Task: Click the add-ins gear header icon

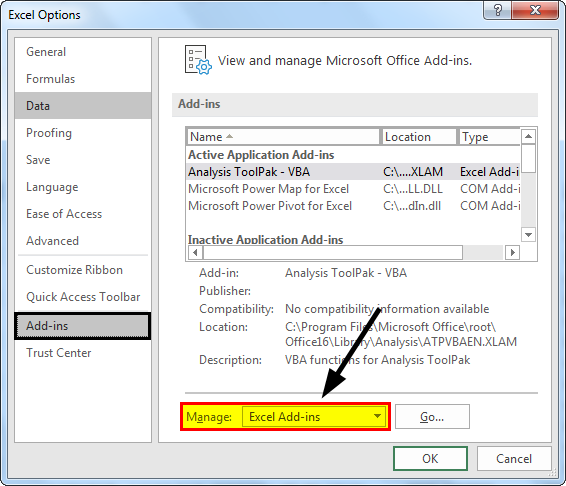Action: 198,60
